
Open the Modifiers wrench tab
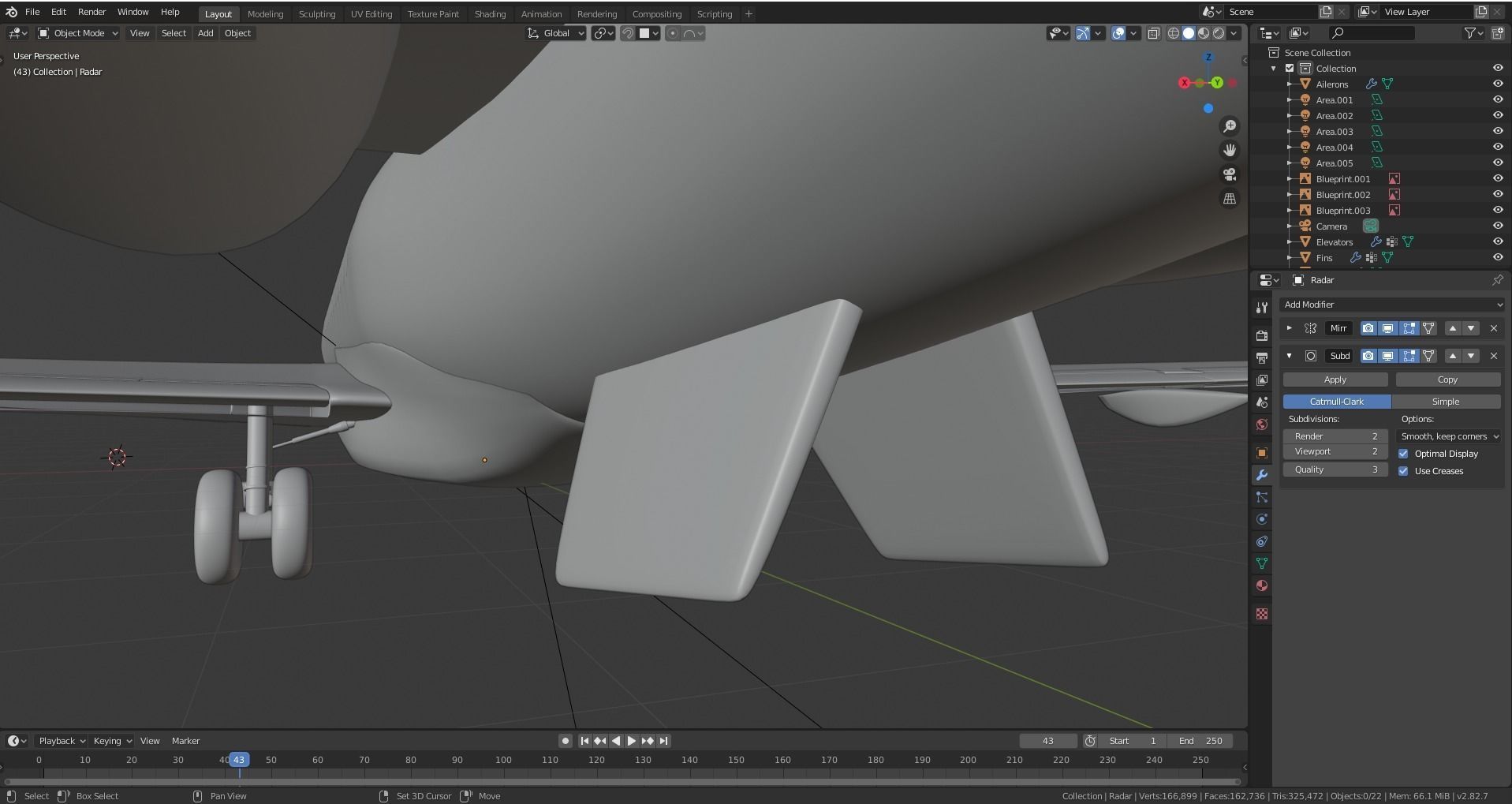pyautogui.click(x=1262, y=475)
